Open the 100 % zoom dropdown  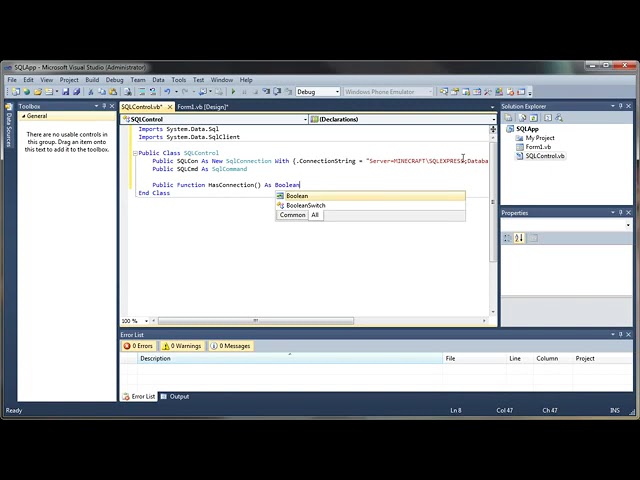[x=146, y=321]
